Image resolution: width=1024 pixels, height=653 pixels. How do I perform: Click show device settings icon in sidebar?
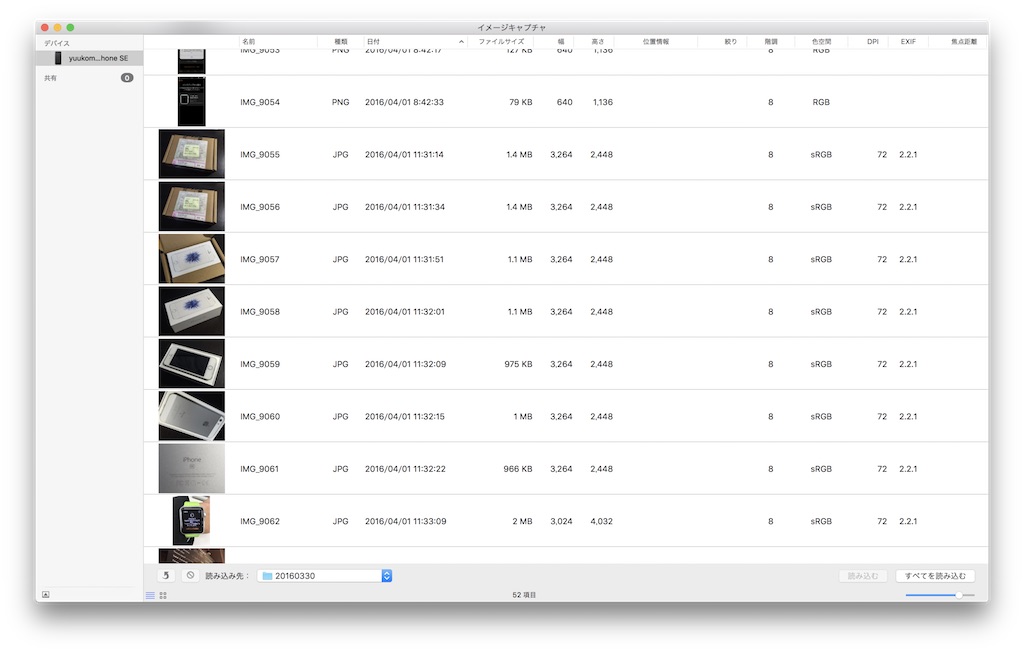[x=46, y=595]
